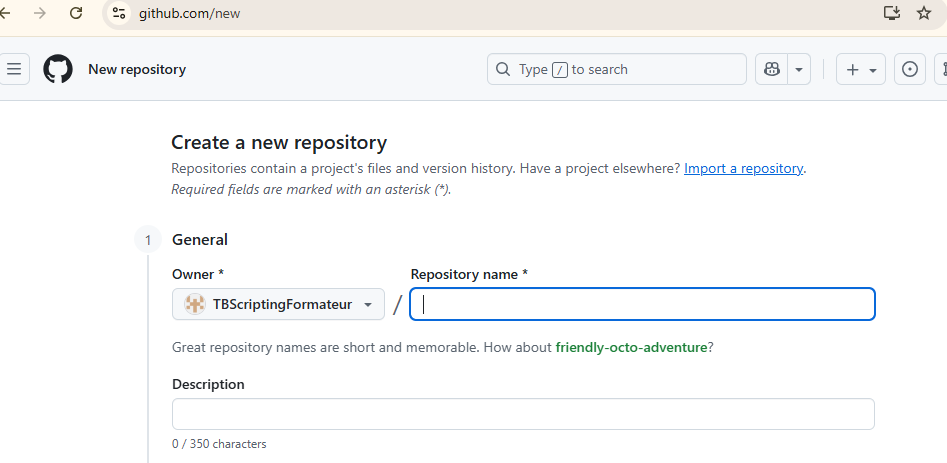This screenshot has width=947, height=463.
Task: Open Copilot chat from the header icon
Action: [x=771, y=69]
